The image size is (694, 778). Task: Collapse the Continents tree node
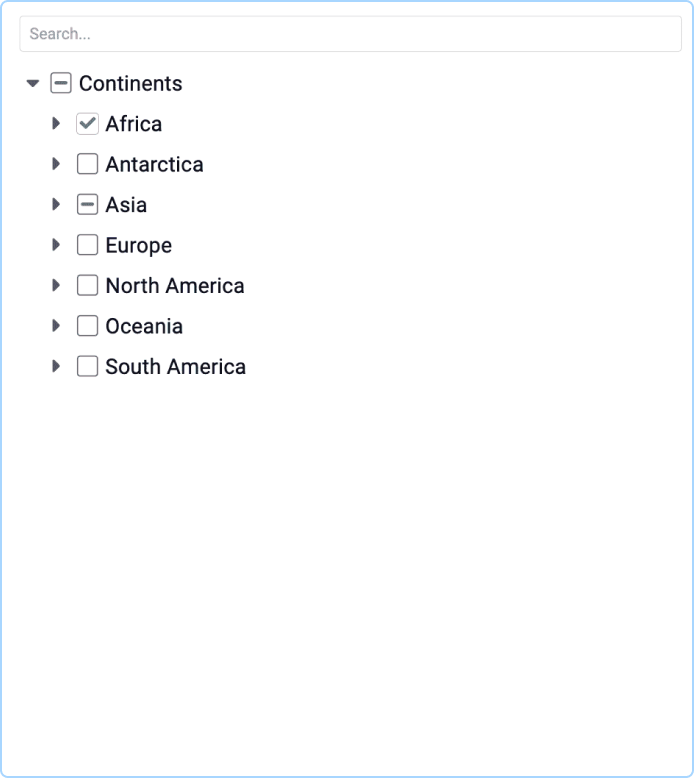point(33,83)
